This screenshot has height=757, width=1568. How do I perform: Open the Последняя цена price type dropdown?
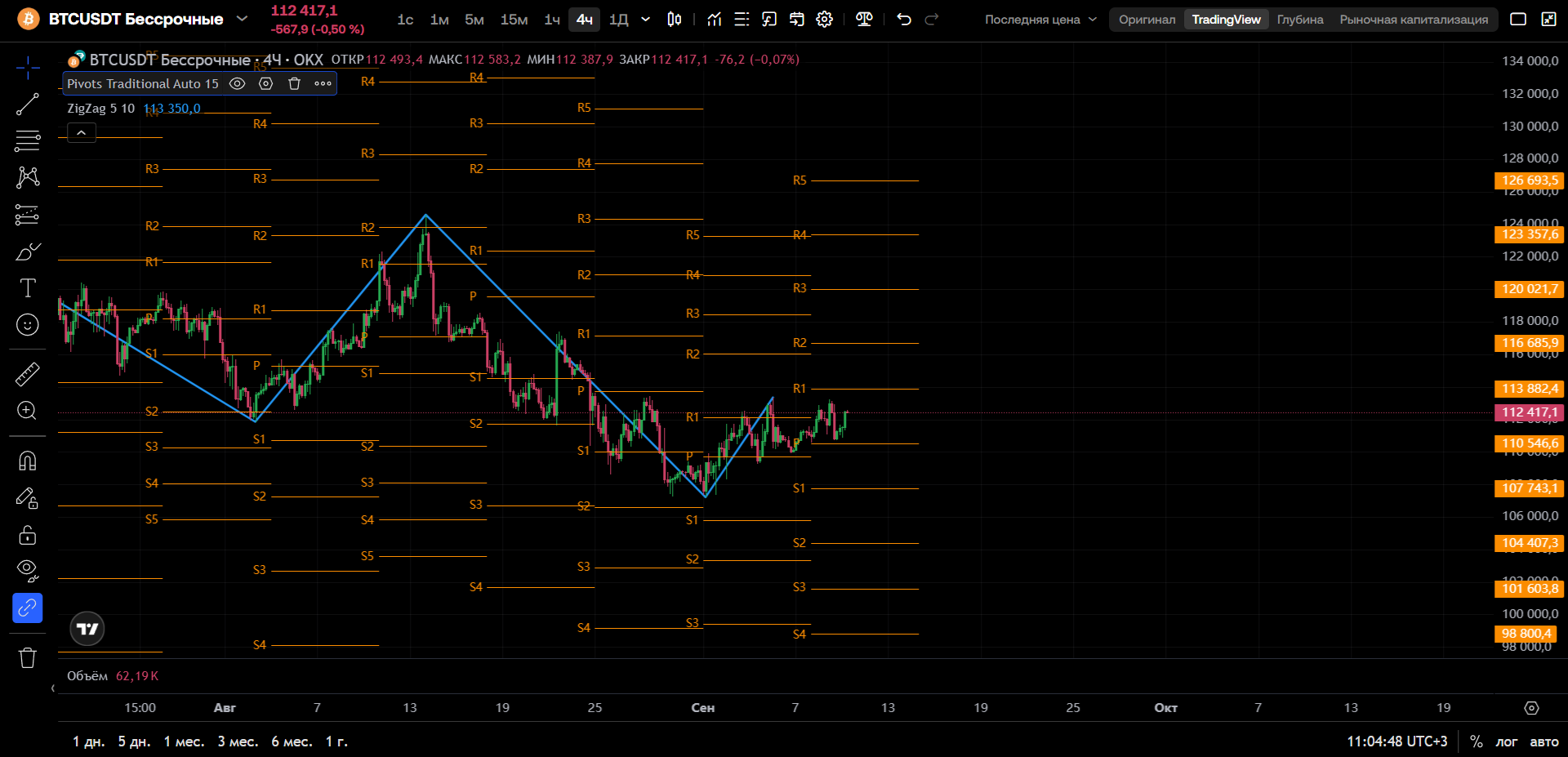tap(1040, 20)
